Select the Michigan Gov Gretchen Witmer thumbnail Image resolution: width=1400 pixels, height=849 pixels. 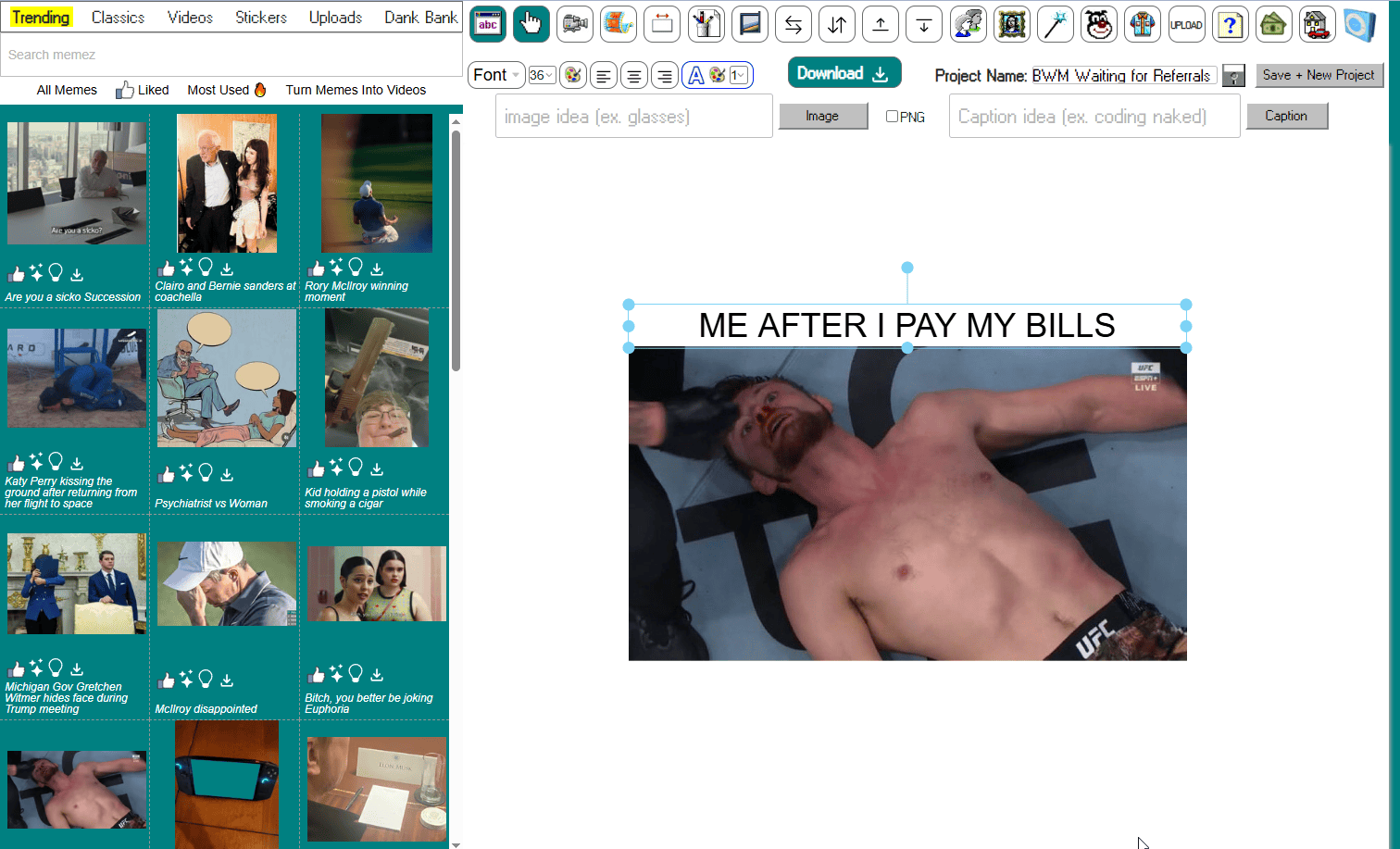point(77,584)
